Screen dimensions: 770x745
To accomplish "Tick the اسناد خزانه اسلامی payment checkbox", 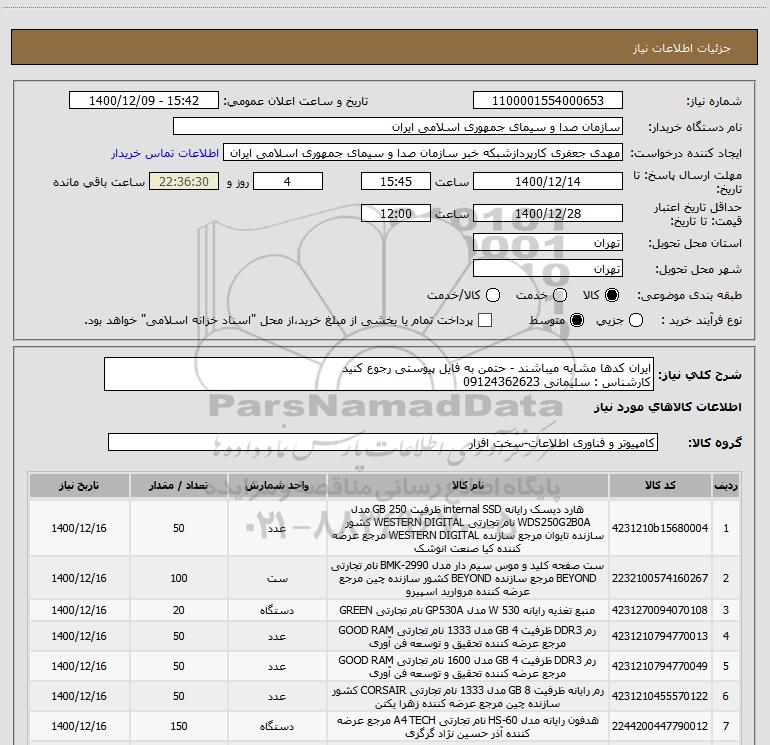I will [x=485, y=320].
